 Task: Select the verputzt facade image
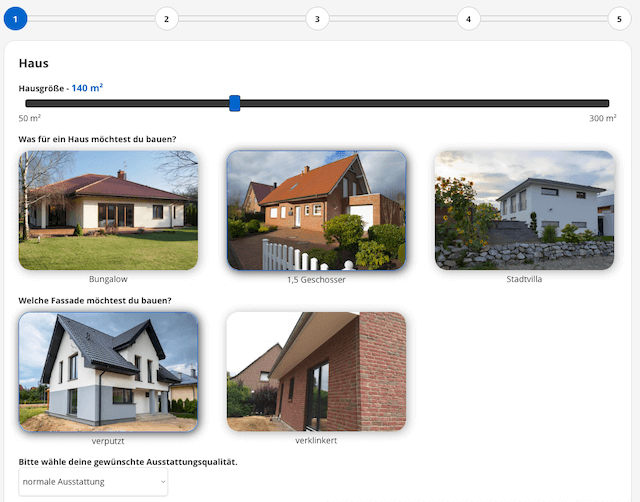click(108, 371)
